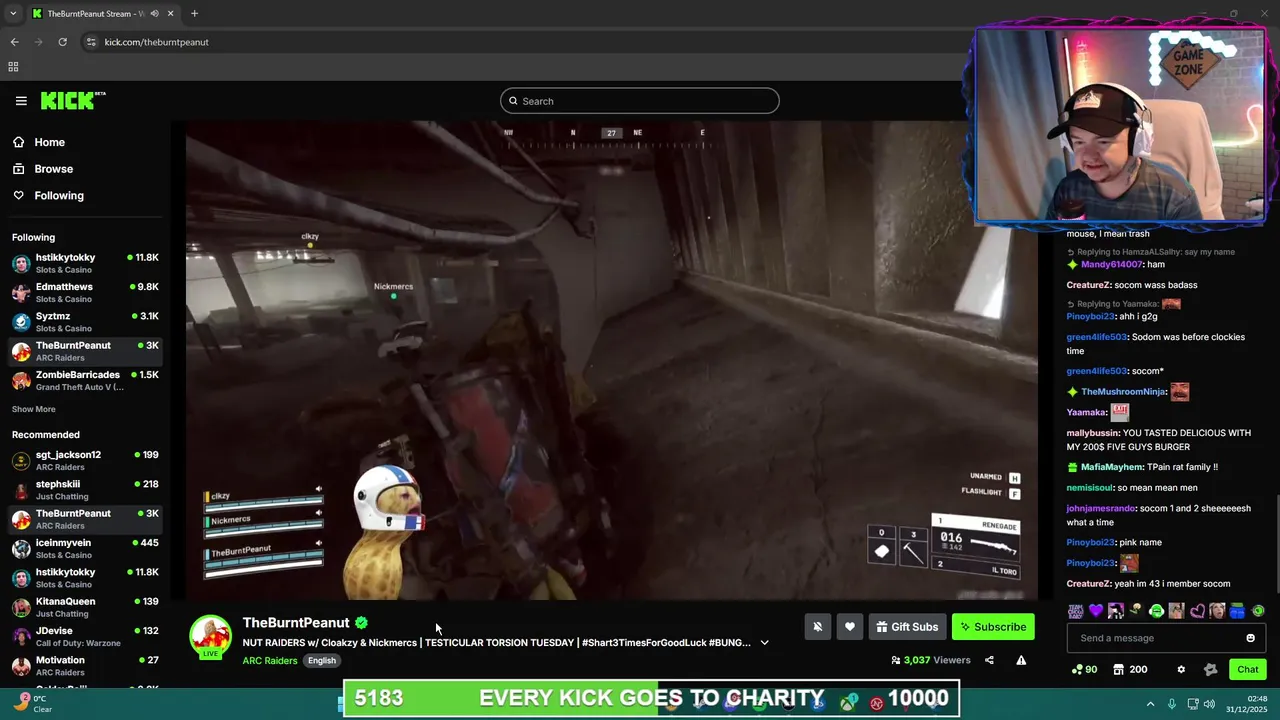
Task: Mute the tab using speaker icon
Action: coord(154,14)
